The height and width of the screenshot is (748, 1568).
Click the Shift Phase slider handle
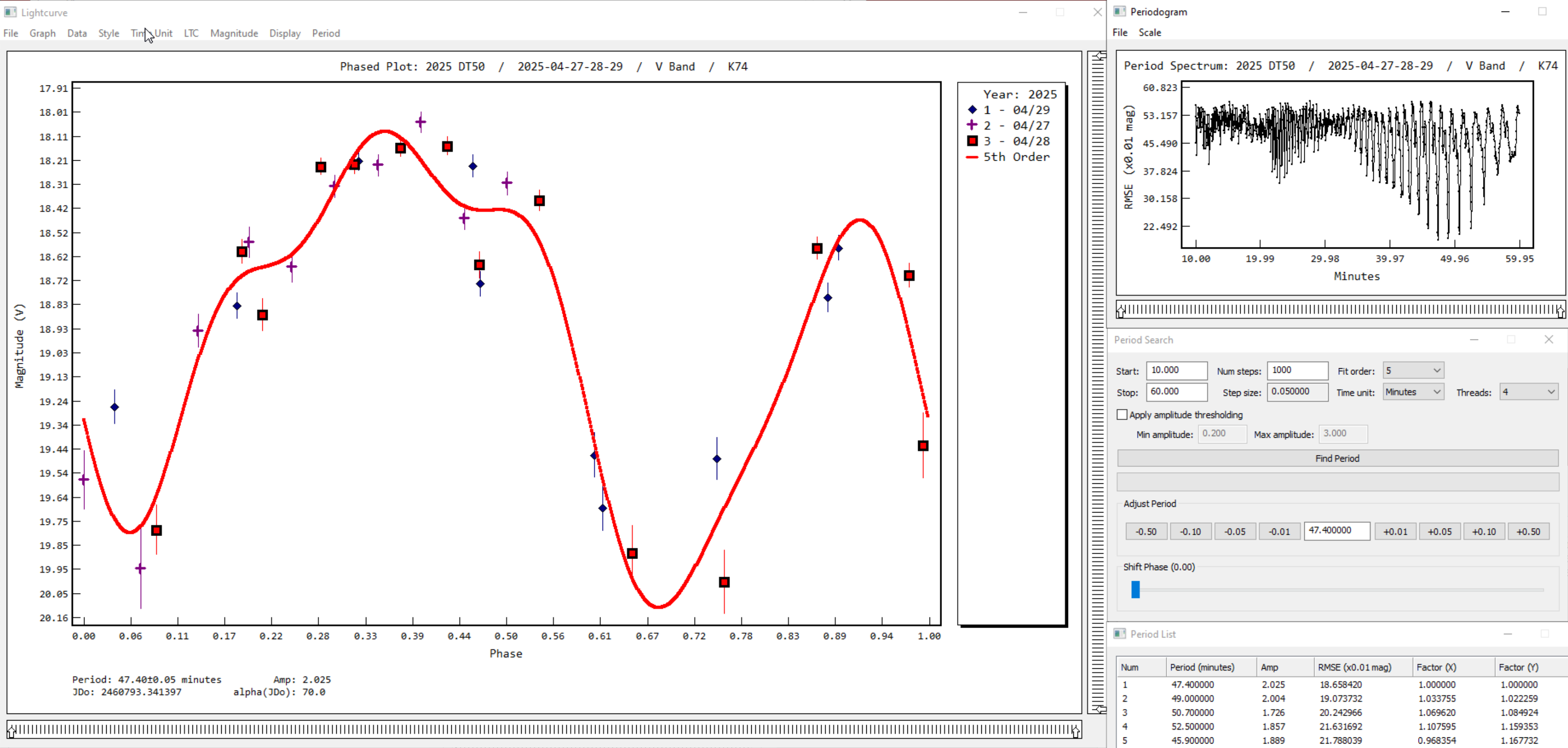[x=1135, y=589]
